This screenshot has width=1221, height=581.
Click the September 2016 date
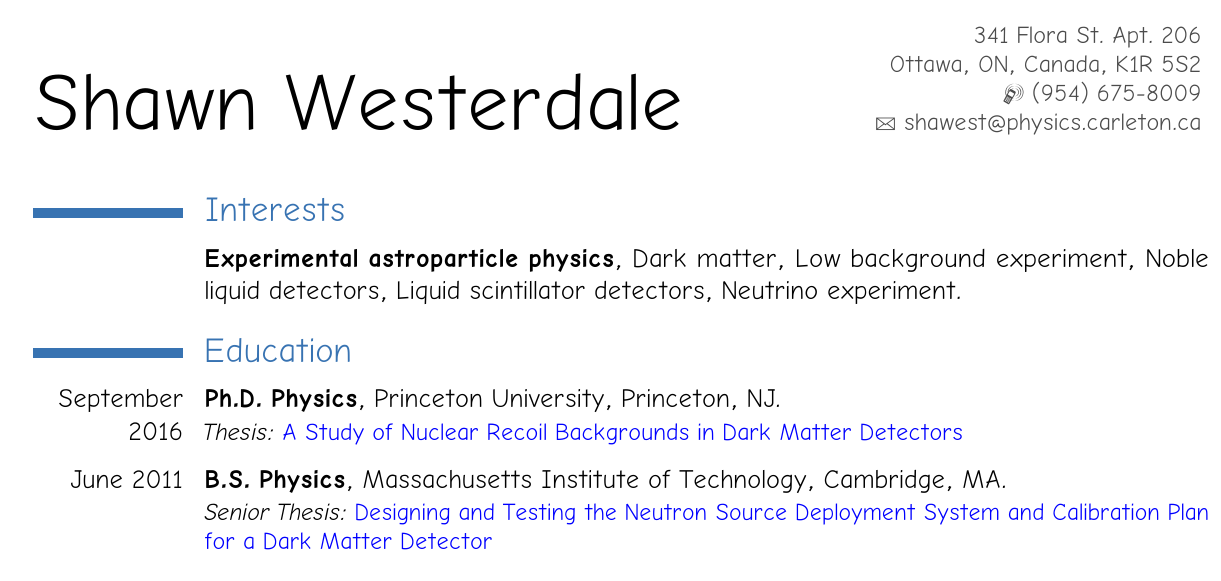pos(121,415)
